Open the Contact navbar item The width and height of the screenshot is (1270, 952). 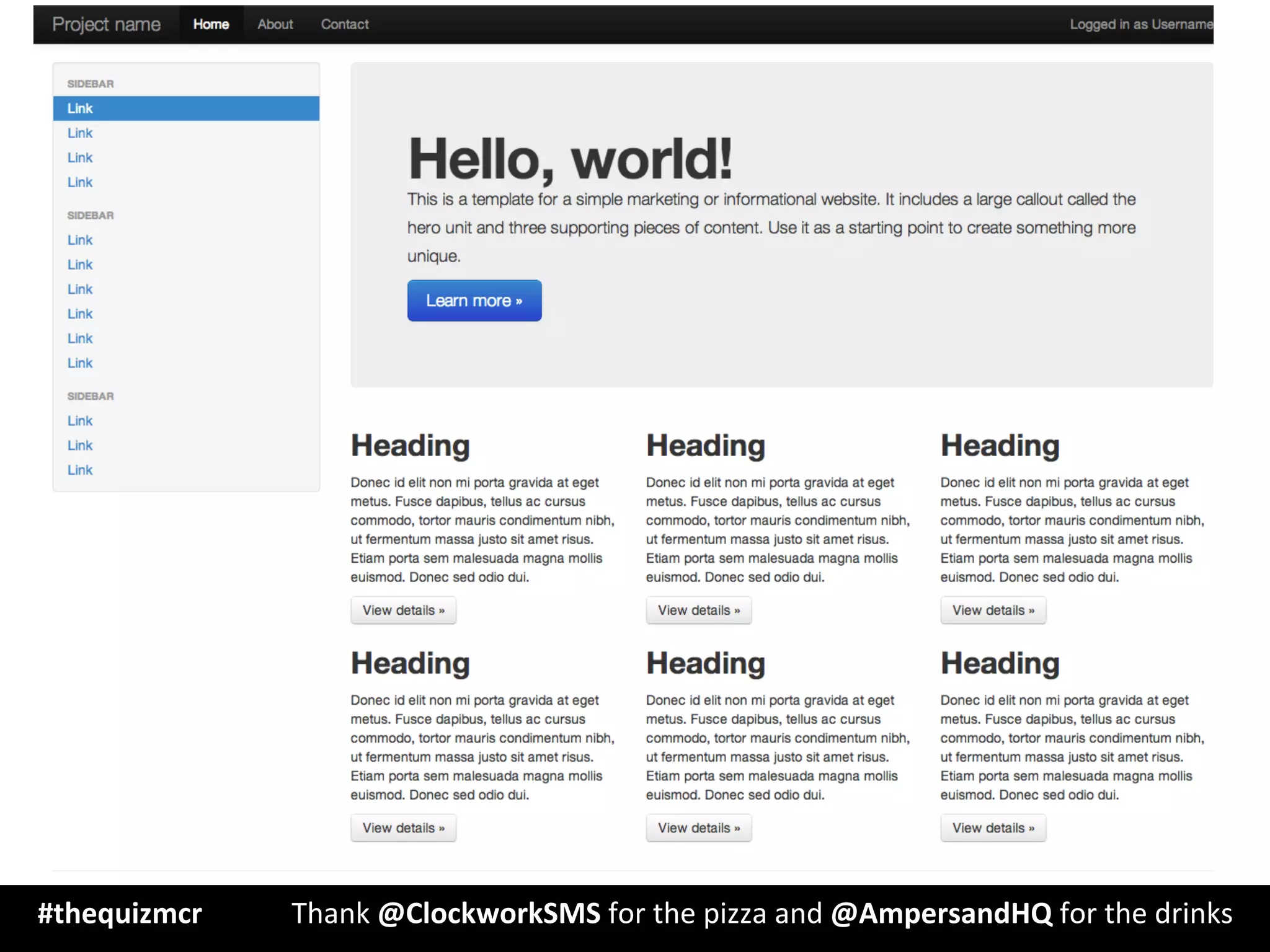pos(344,24)
